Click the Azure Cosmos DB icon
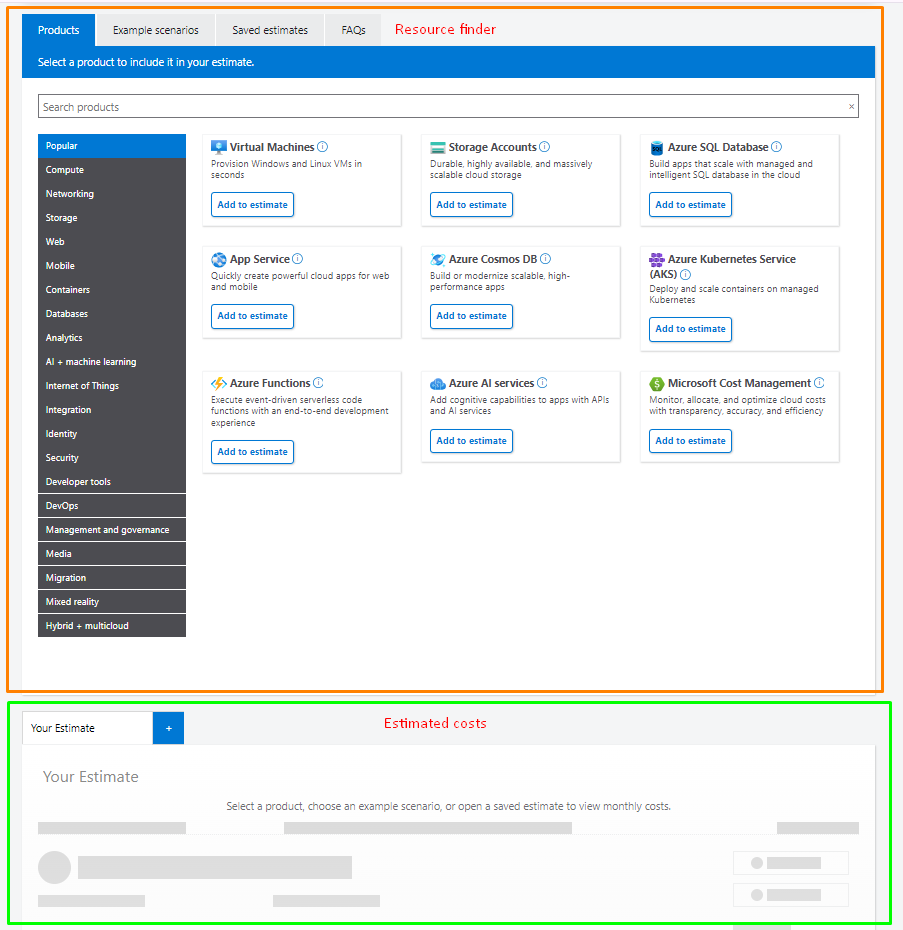 point(437,259)
